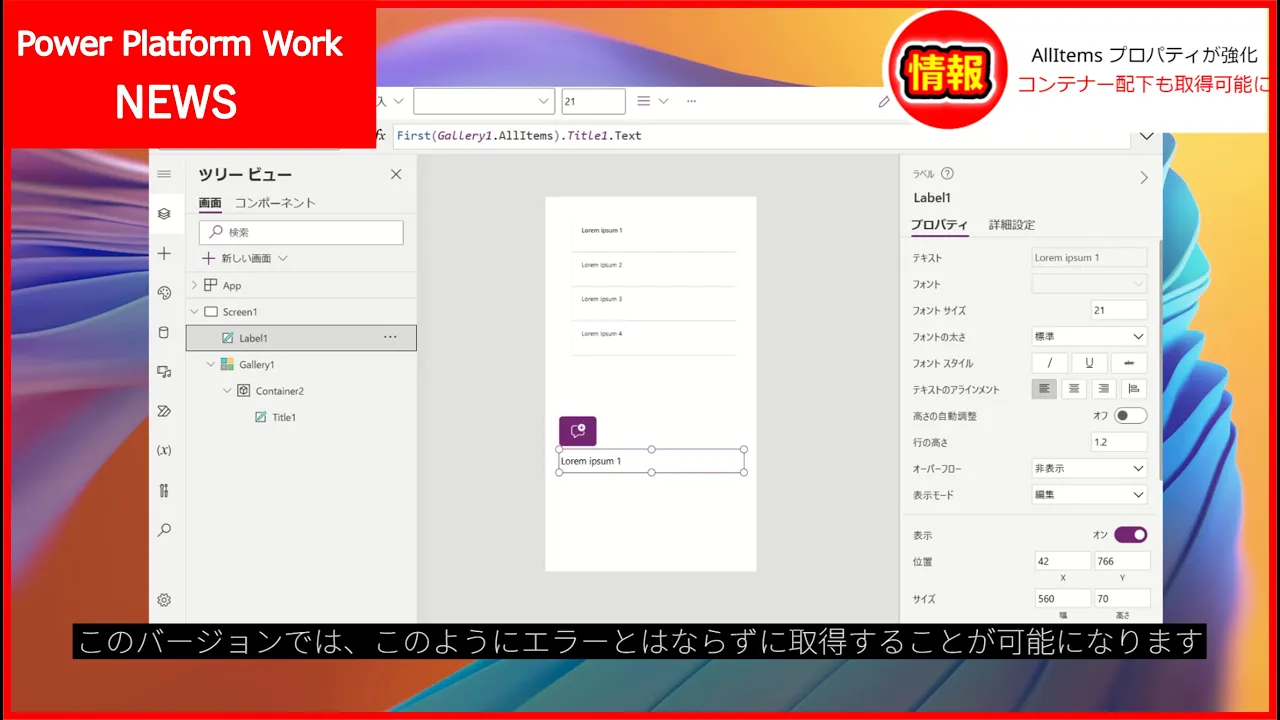This screenshot has width=1280, height=720.
Task: Open the Tree view layers icon
Action: [164, 214]
